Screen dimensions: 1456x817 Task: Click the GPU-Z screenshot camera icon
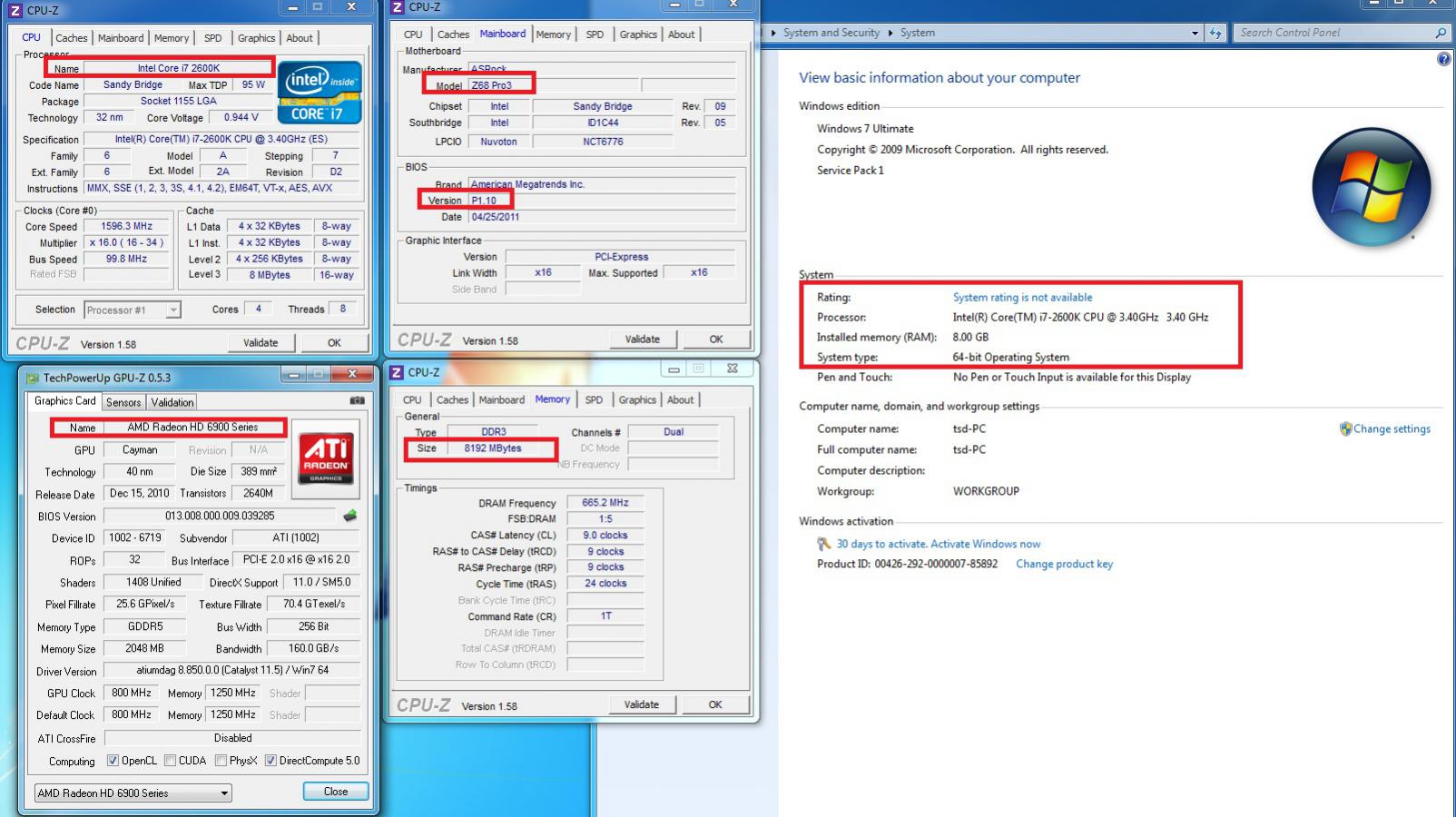coord(358,400)
